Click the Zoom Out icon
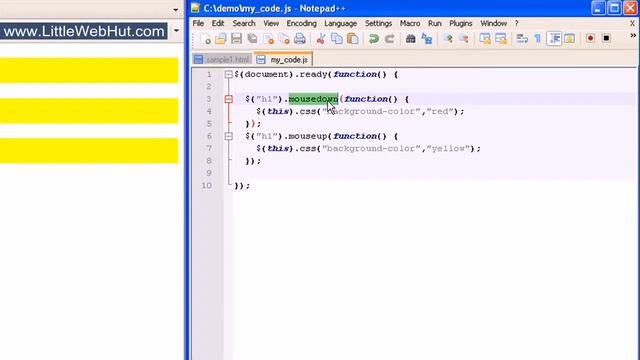The width and height of the screenshot is (640, 360). 464,39
